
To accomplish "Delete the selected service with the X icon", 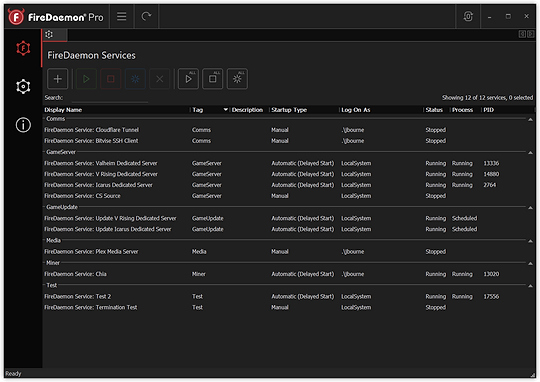I will [159, 79].
